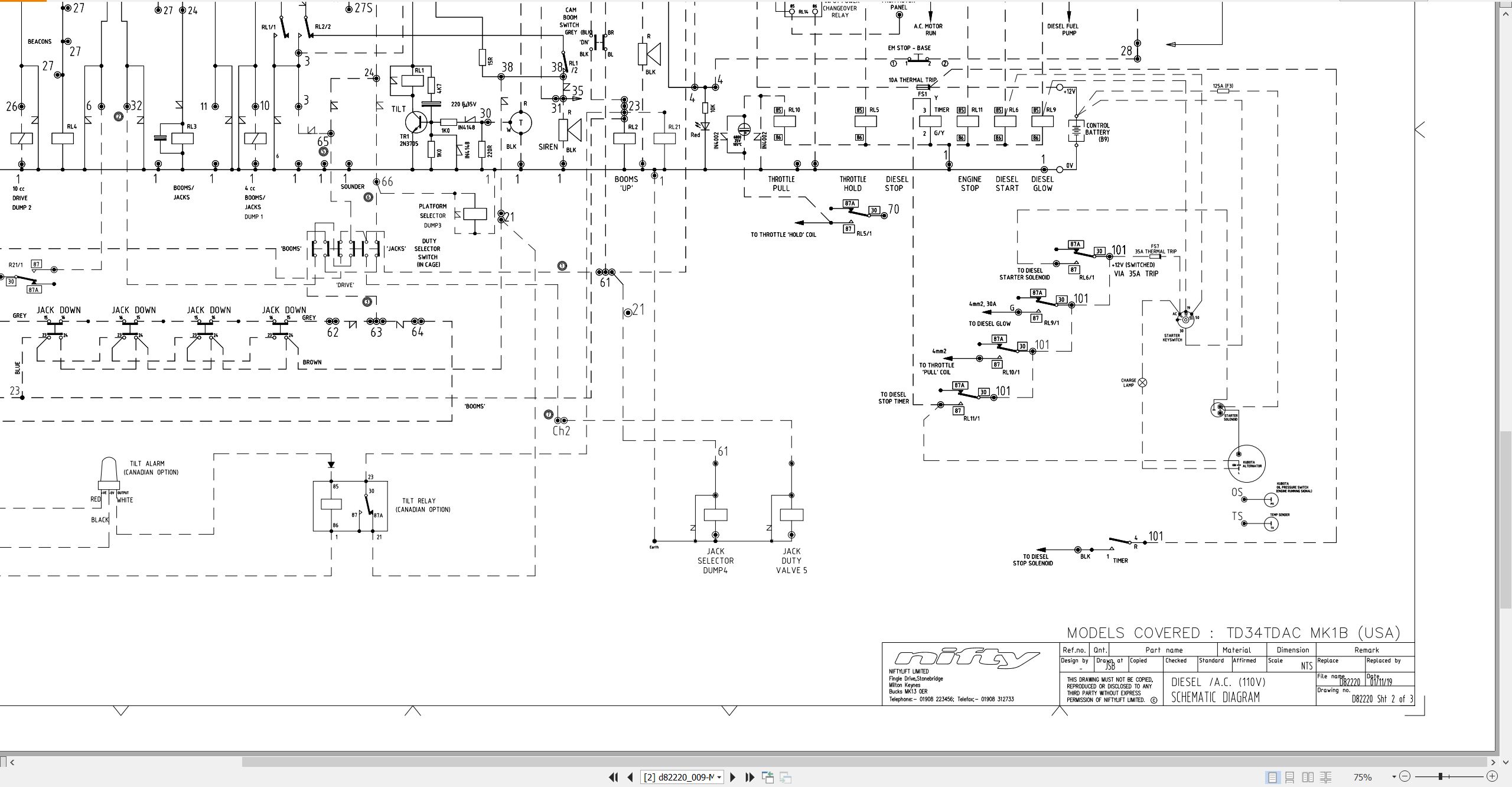This screenshot has height=787, width=1512.
Task: Click the 'DIESEL /A.C. (110V)' title text
Action: [1218, 682]
